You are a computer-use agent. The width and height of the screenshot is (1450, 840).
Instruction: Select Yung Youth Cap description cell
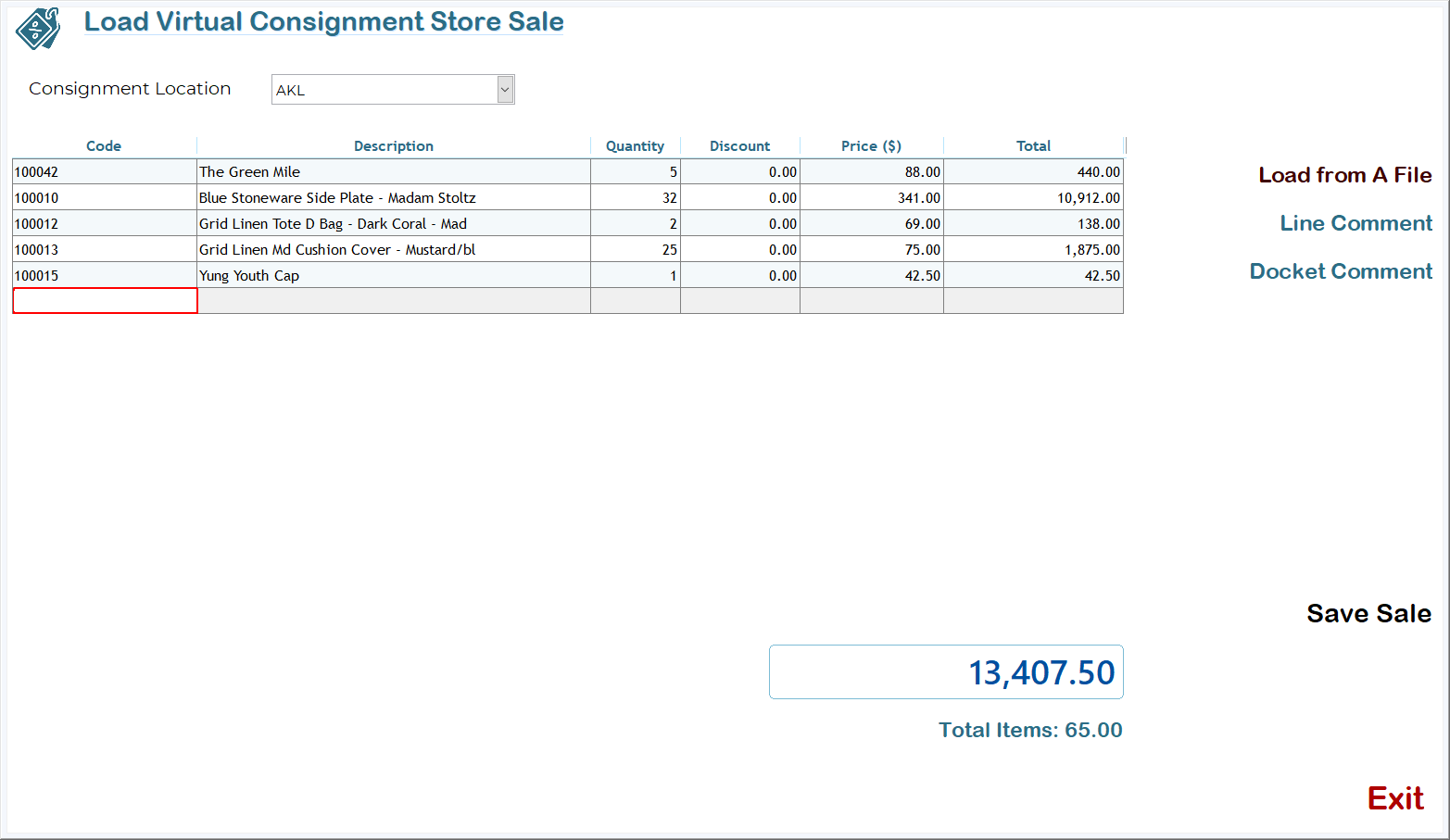tap(393, 276)
